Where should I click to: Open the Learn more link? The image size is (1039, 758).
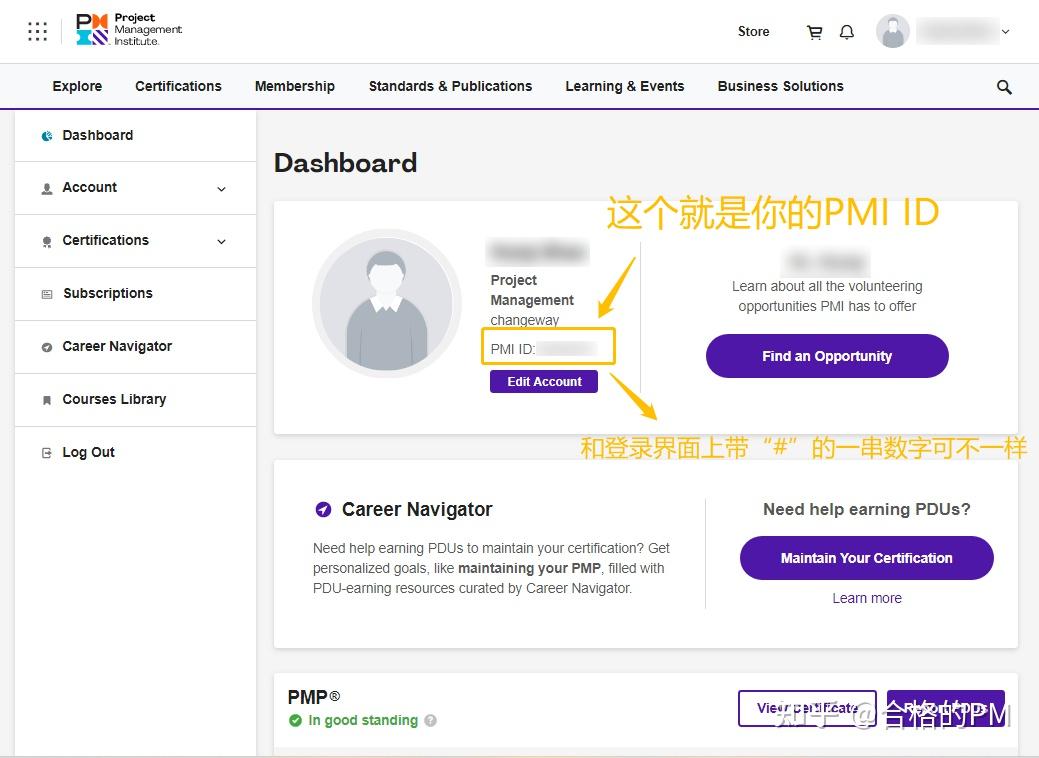[x=867, y=598]
